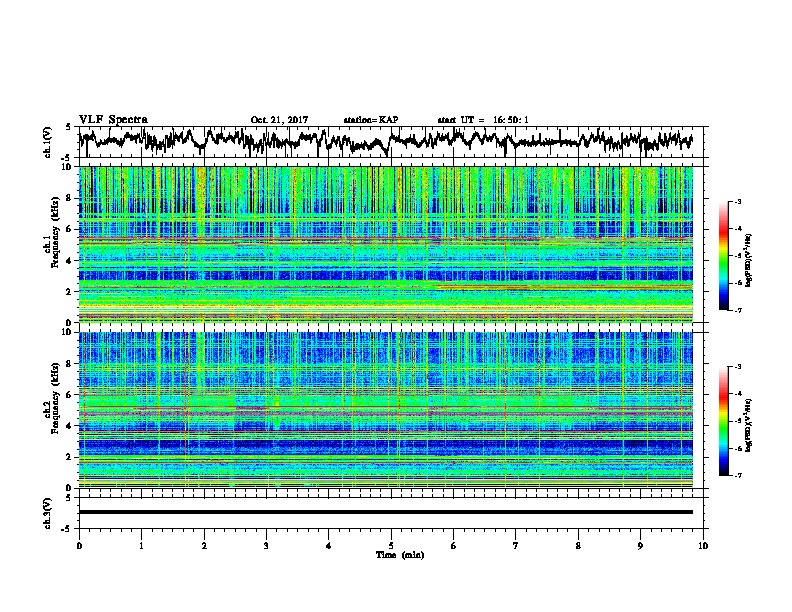Click time axis tick label "2"
The width and height of the screenshot is (792, 612).
tap(204, 546)
